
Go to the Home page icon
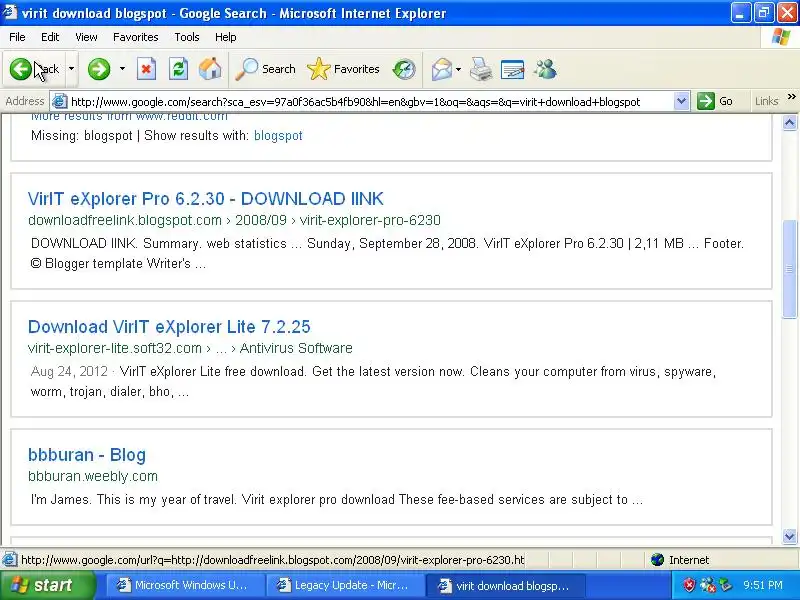(210, 69)
